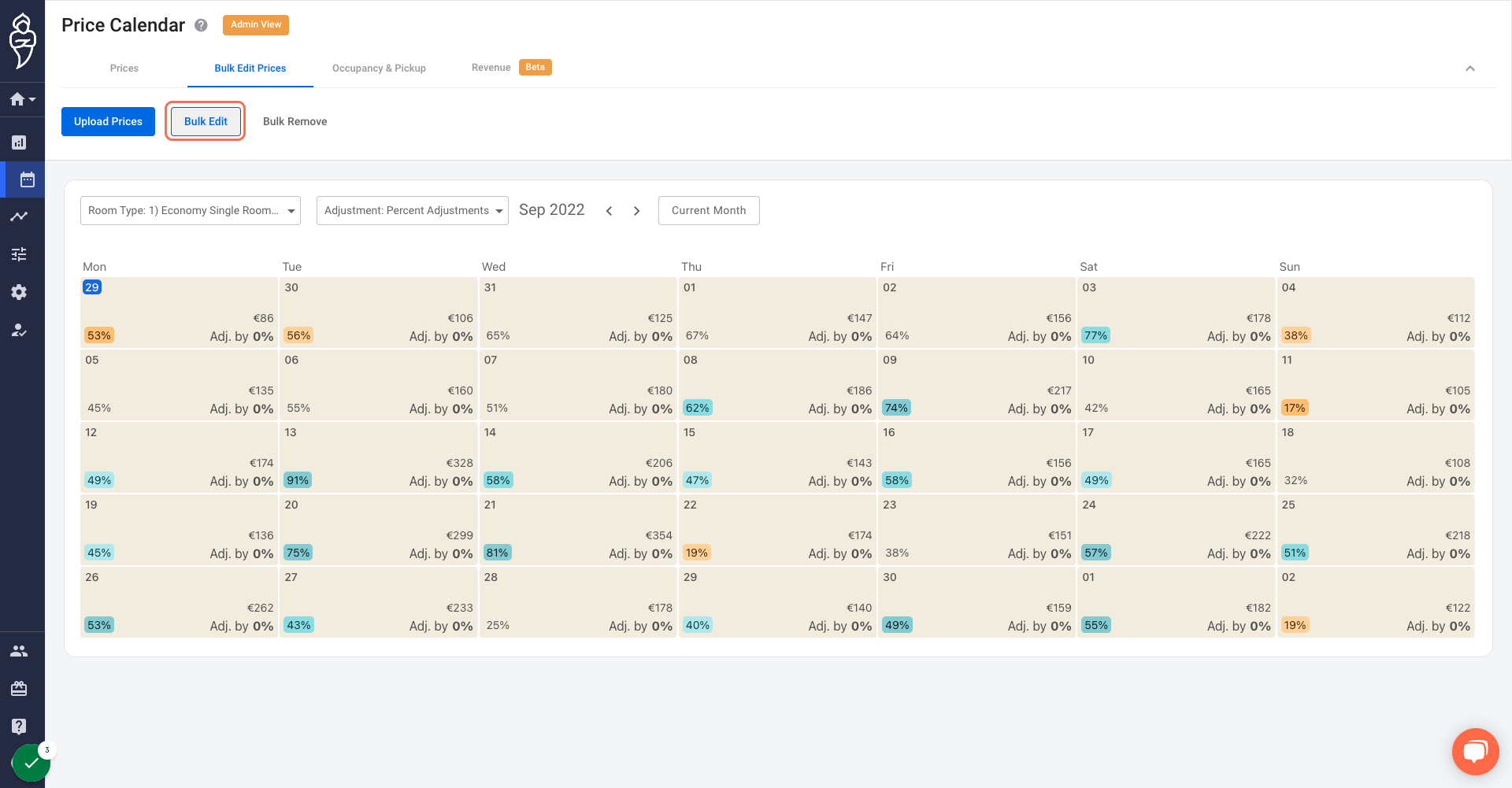Click the 77% occupancy badge on Saturday

click(1095, 335)
